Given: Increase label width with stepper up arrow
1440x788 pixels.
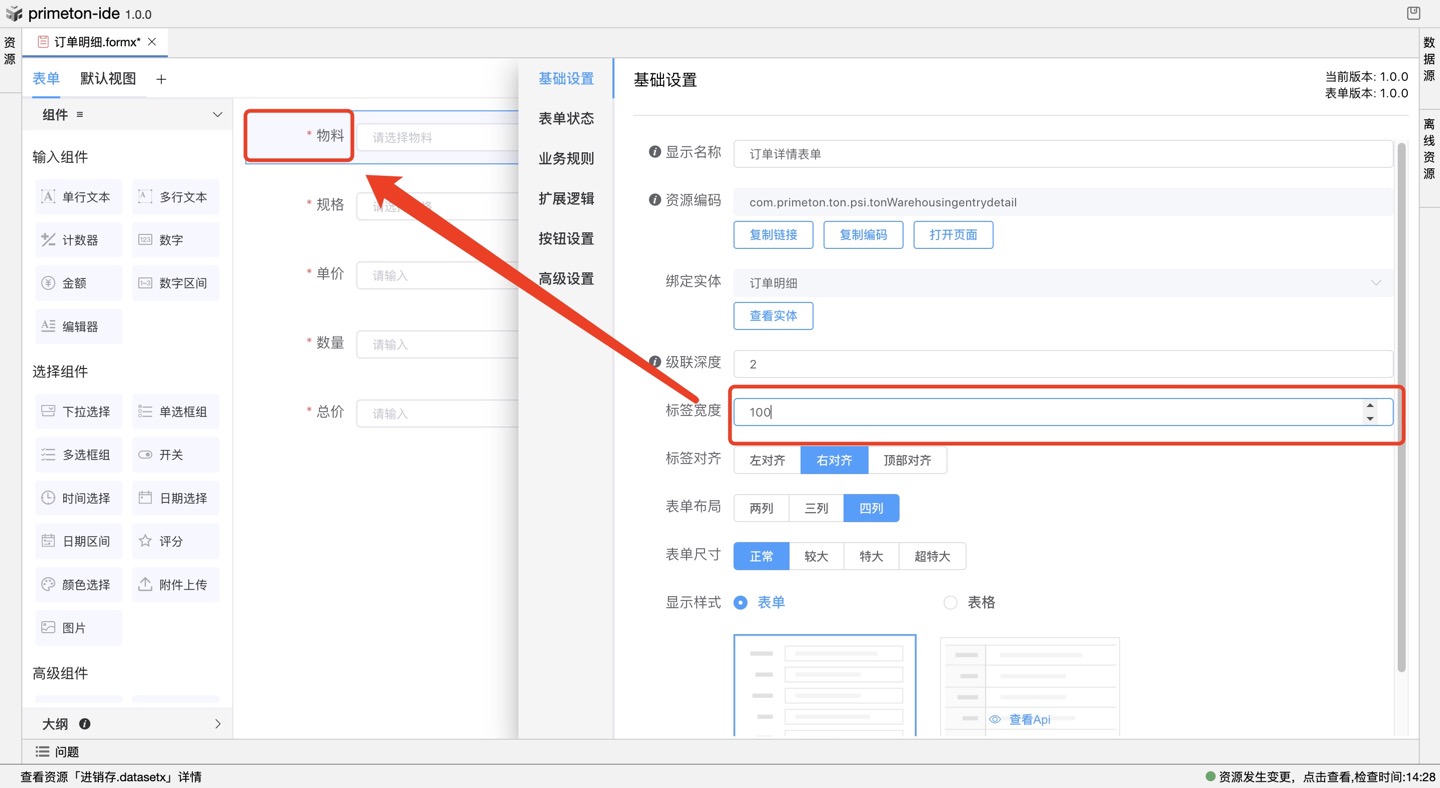Looking at the screenshot, I should tap(1369, 406).
